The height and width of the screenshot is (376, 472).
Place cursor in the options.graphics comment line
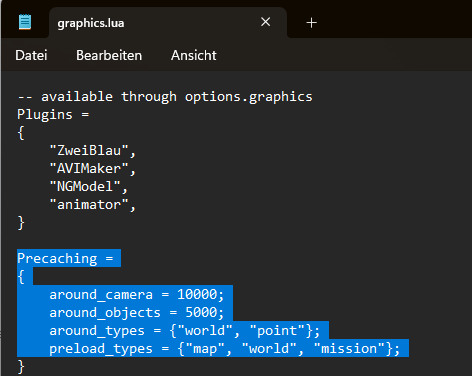coord(165,97)
